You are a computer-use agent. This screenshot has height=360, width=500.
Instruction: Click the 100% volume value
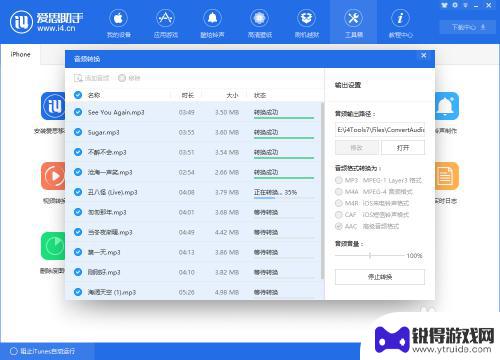coord(414,256)
